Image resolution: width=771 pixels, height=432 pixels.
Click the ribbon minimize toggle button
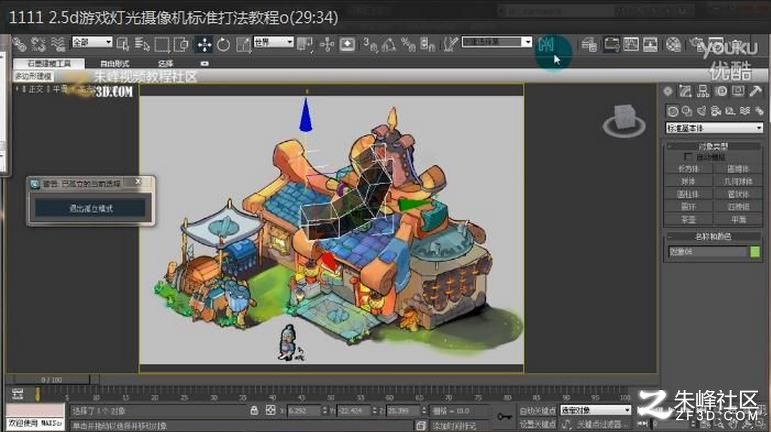point(205,63)
